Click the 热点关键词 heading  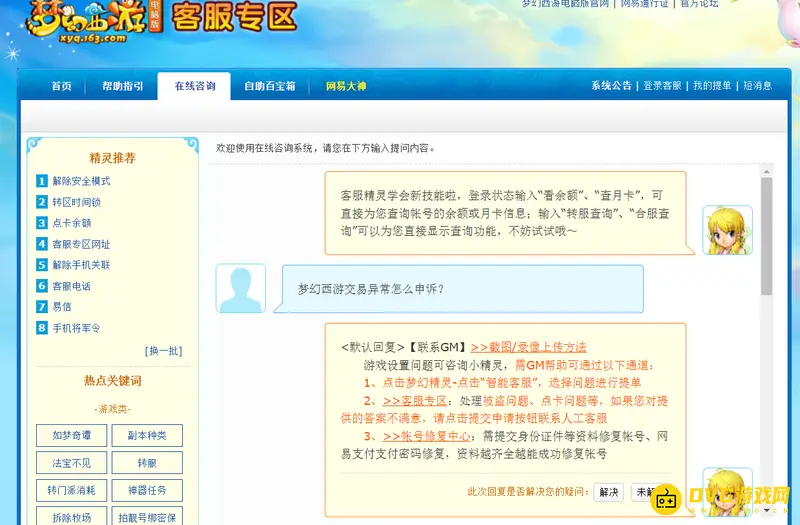coord(112,381)
